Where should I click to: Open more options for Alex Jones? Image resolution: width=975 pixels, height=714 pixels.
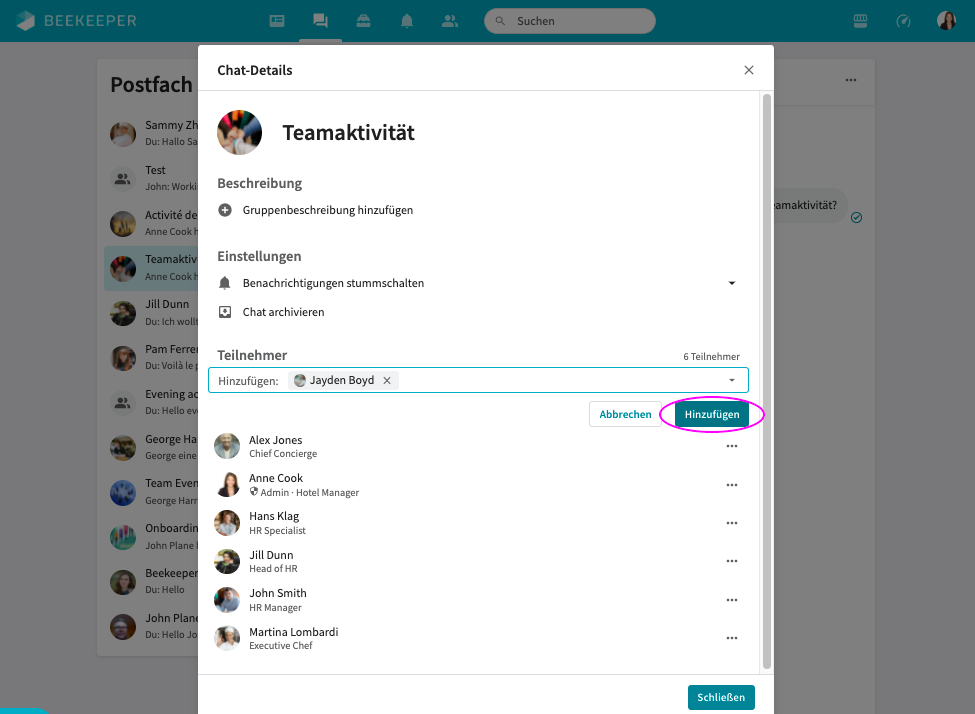coord(732,446)
